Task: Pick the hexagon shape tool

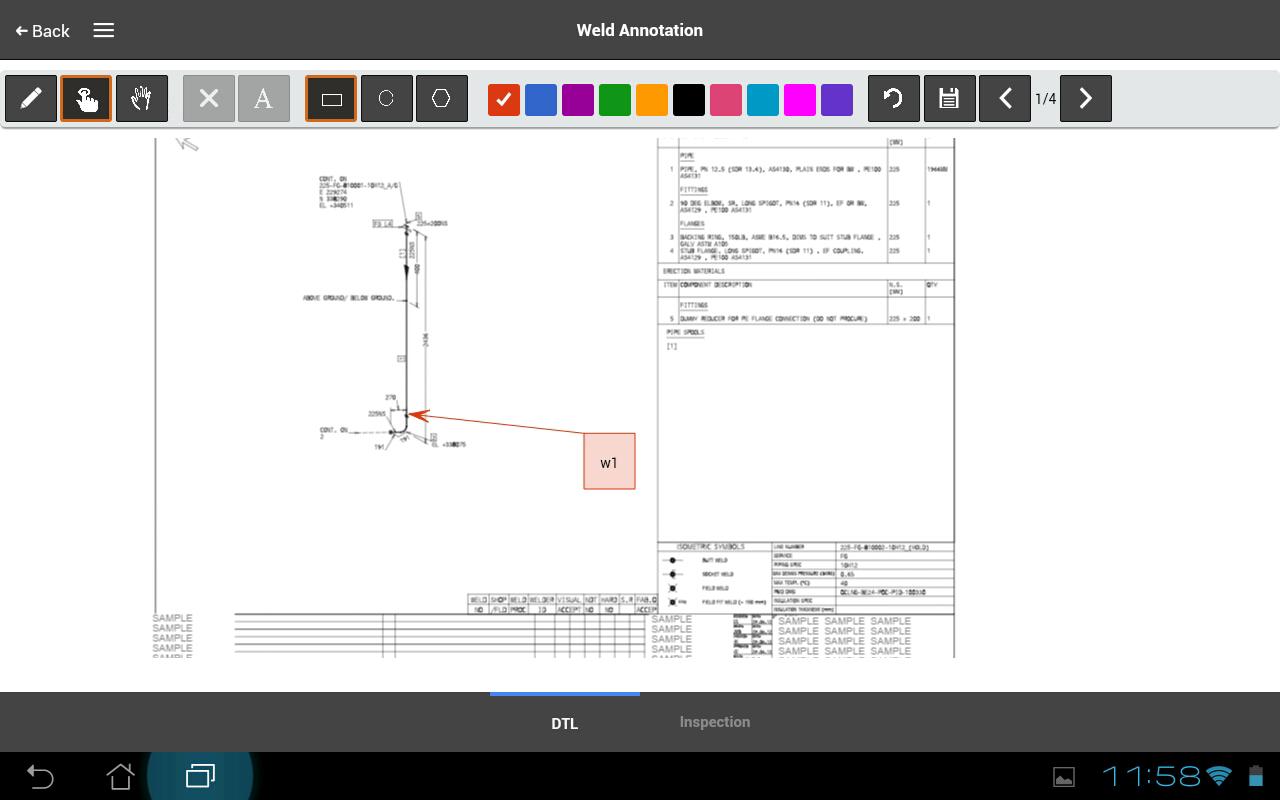Action: 441,99
